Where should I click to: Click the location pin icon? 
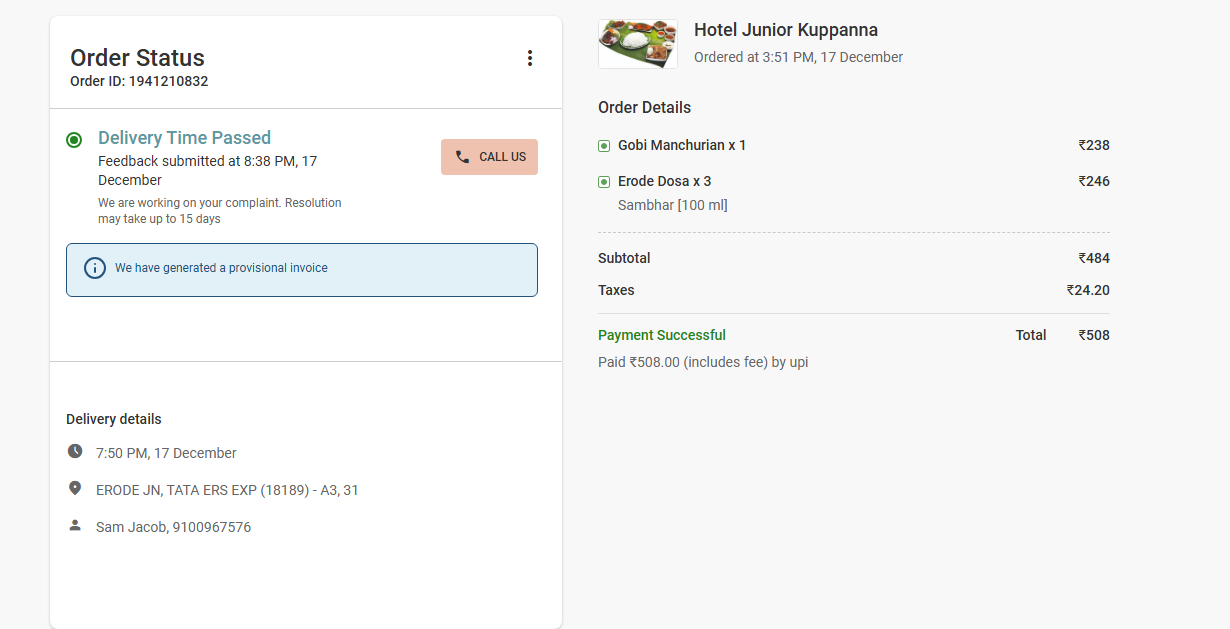pyautogui.click(x=75, y=488)
